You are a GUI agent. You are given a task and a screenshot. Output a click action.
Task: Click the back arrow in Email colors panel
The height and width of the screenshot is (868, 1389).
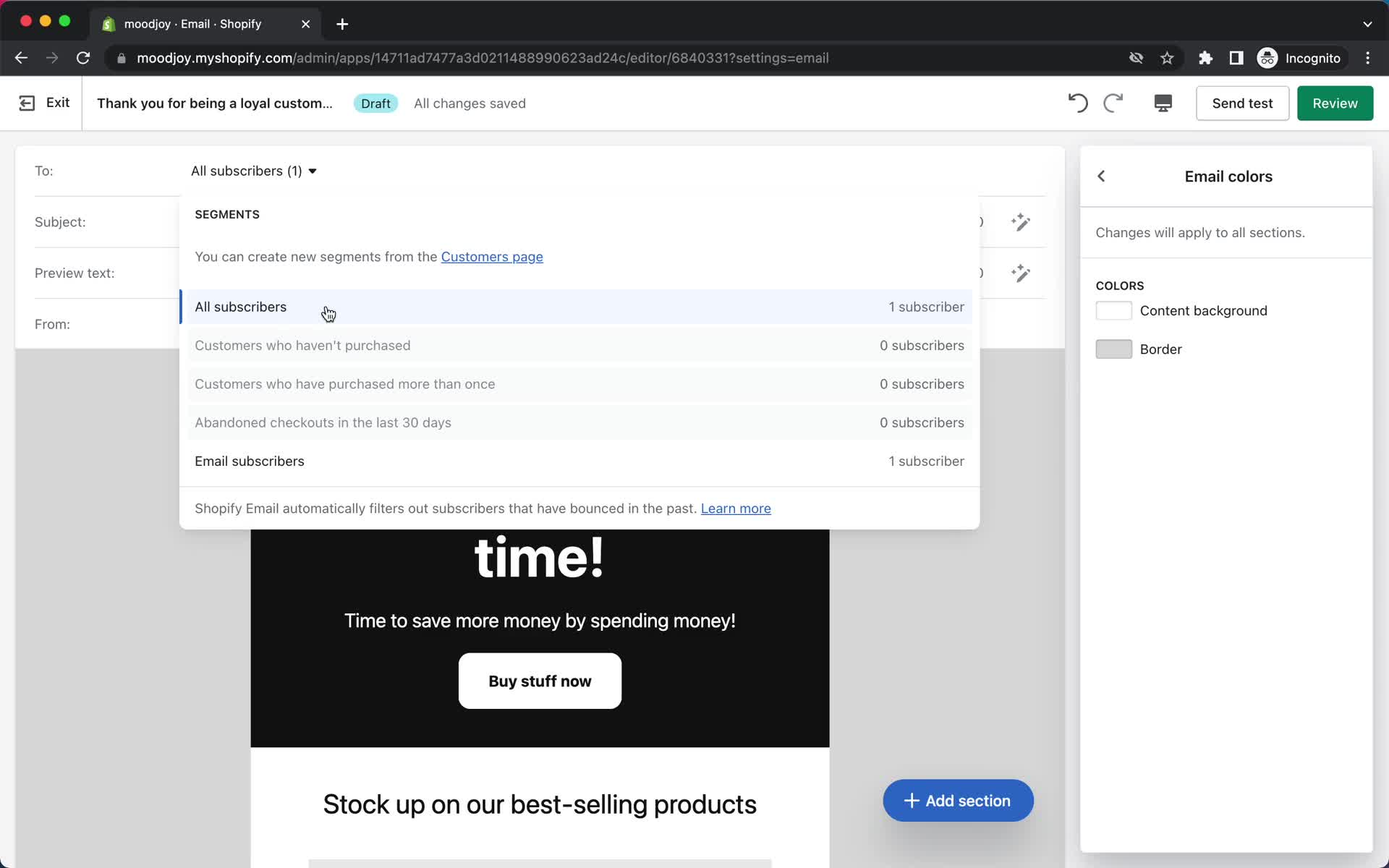1101,176
